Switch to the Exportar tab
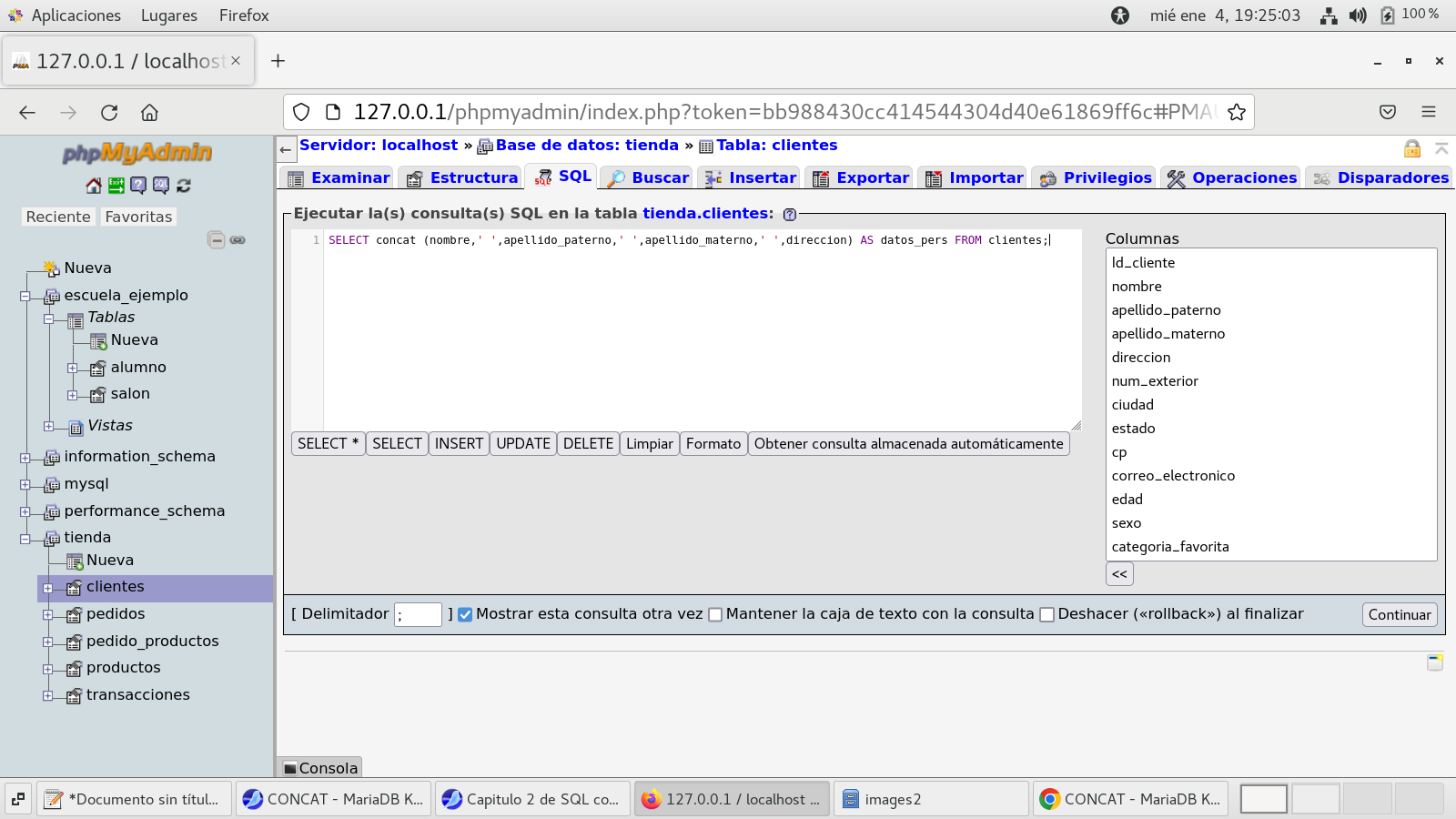The width and height of the screenshot is (1456, 819). coord(861,177)
